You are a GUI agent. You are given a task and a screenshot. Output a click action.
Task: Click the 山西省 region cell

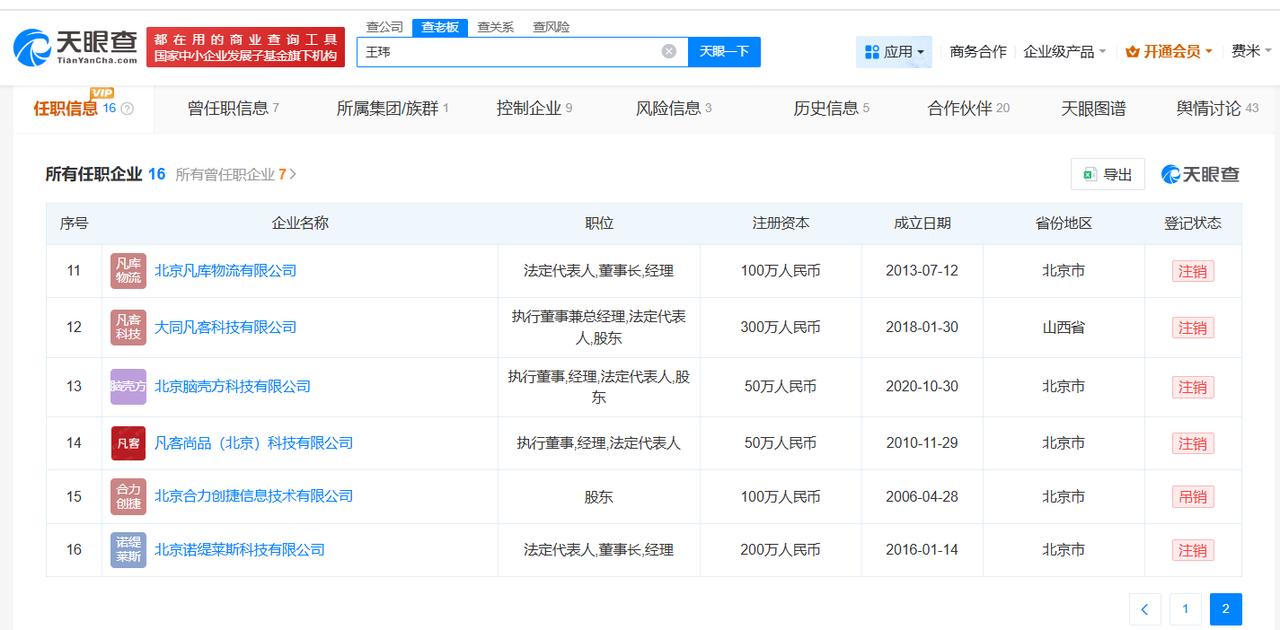(1064, 327)
